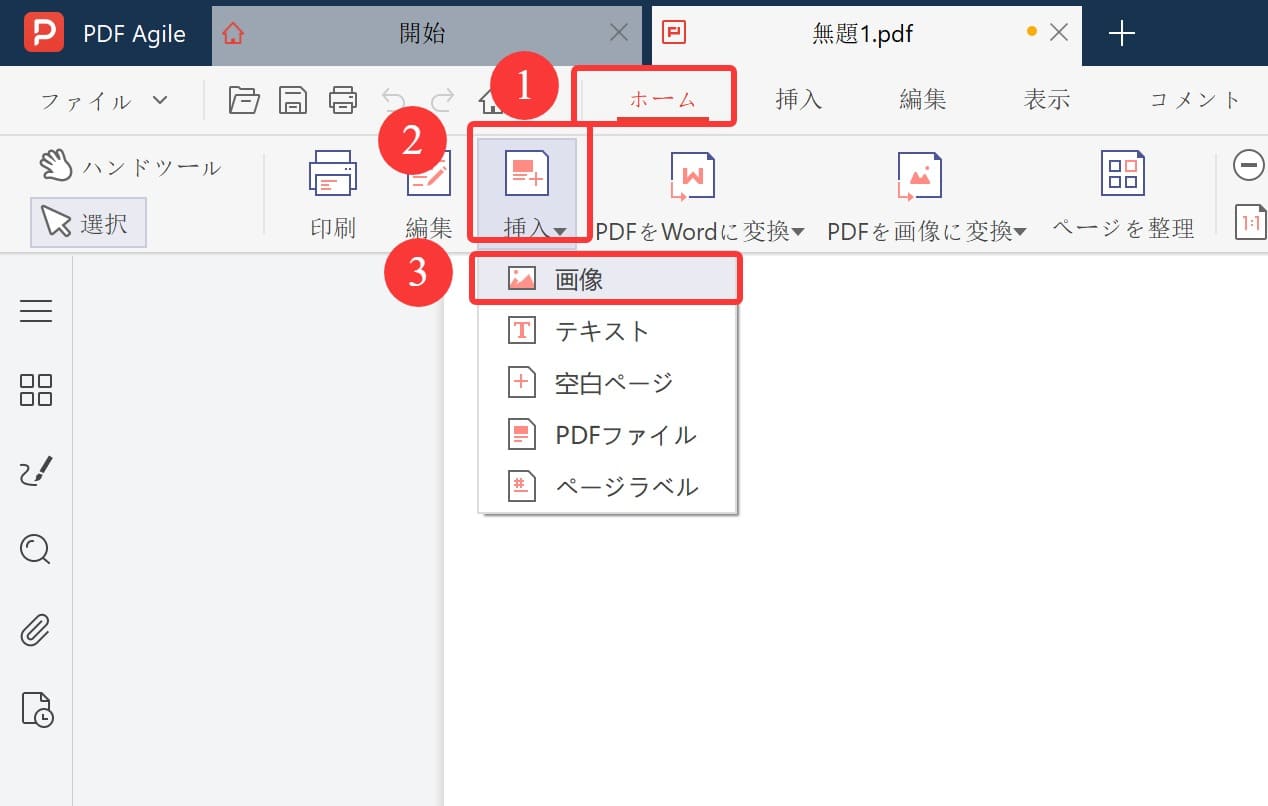Image resolution: width=1268 pixels, height=806 pixels.
Task: Open the attachments panel via the paperclip icon
Action: coord(36,630)
